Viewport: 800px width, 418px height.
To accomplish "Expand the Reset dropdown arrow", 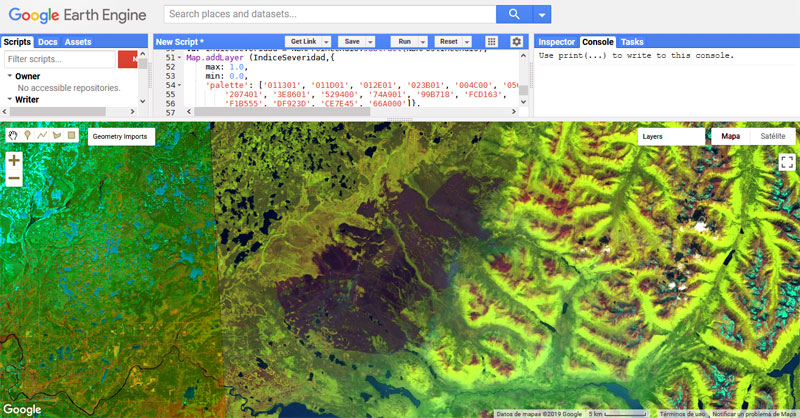I will pyautogui.click(x=467, y=42).
